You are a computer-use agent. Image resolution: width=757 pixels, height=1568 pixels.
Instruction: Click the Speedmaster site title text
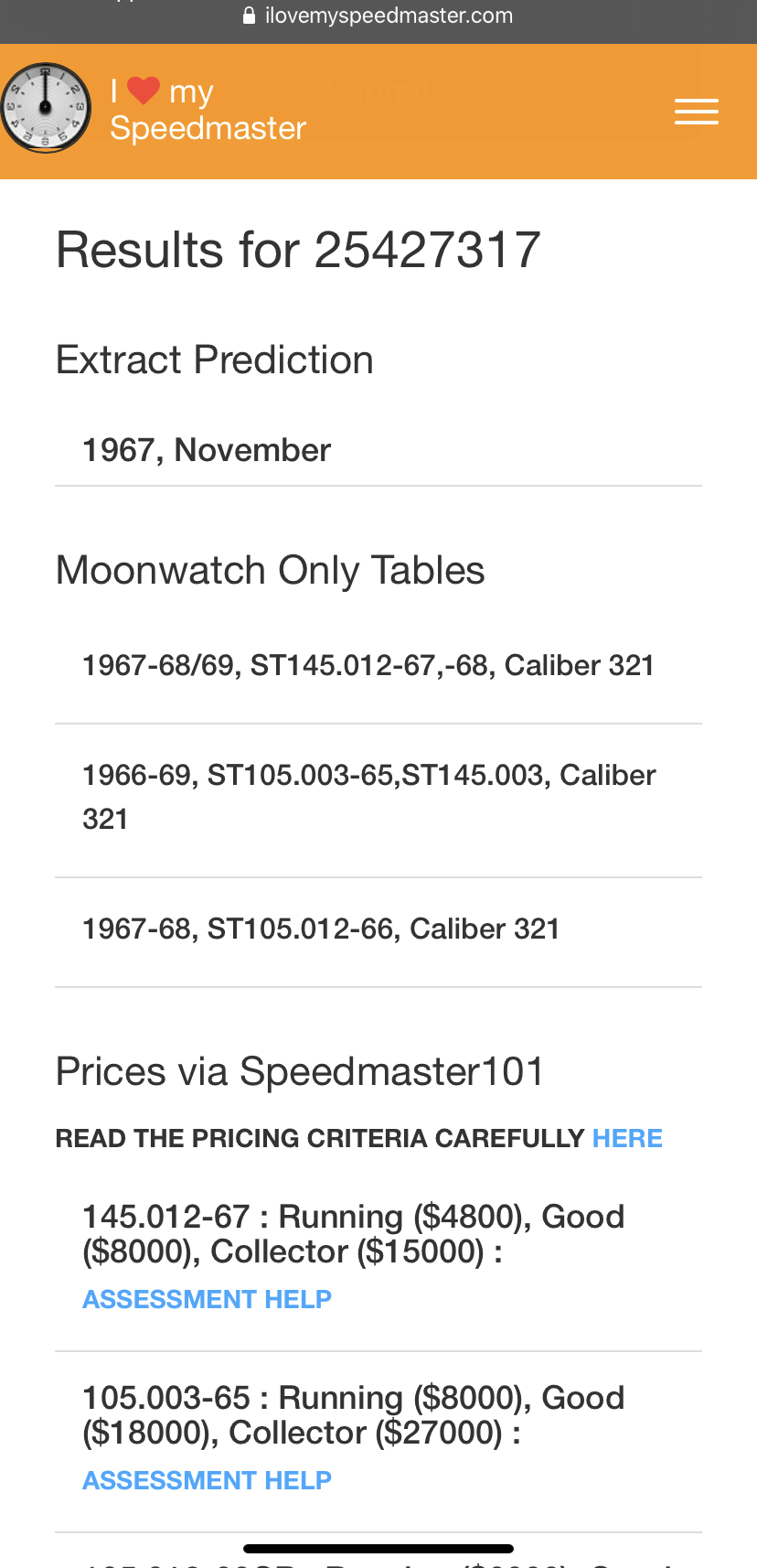(208, 128)
